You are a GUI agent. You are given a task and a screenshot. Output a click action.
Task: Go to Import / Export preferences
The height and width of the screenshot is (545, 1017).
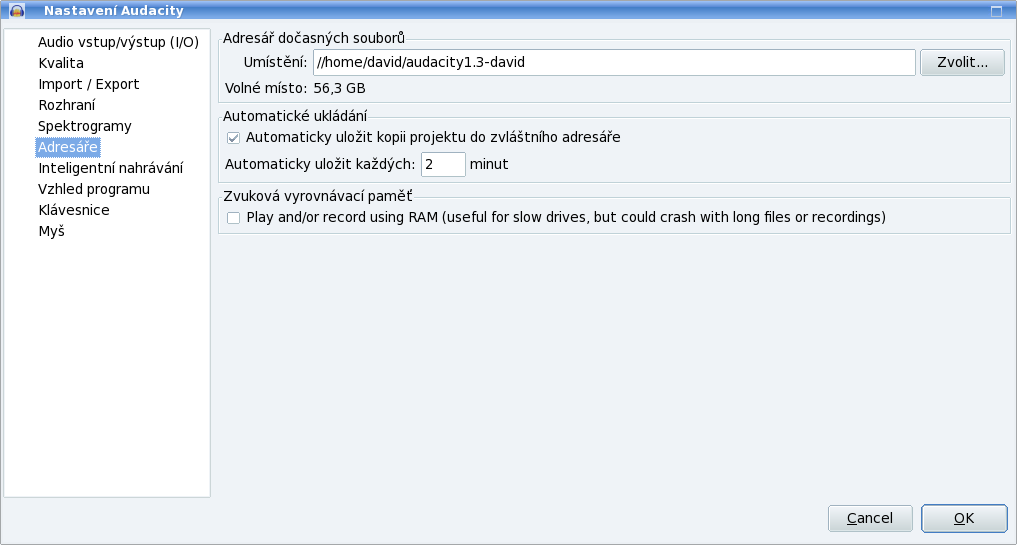pos(89,84)
